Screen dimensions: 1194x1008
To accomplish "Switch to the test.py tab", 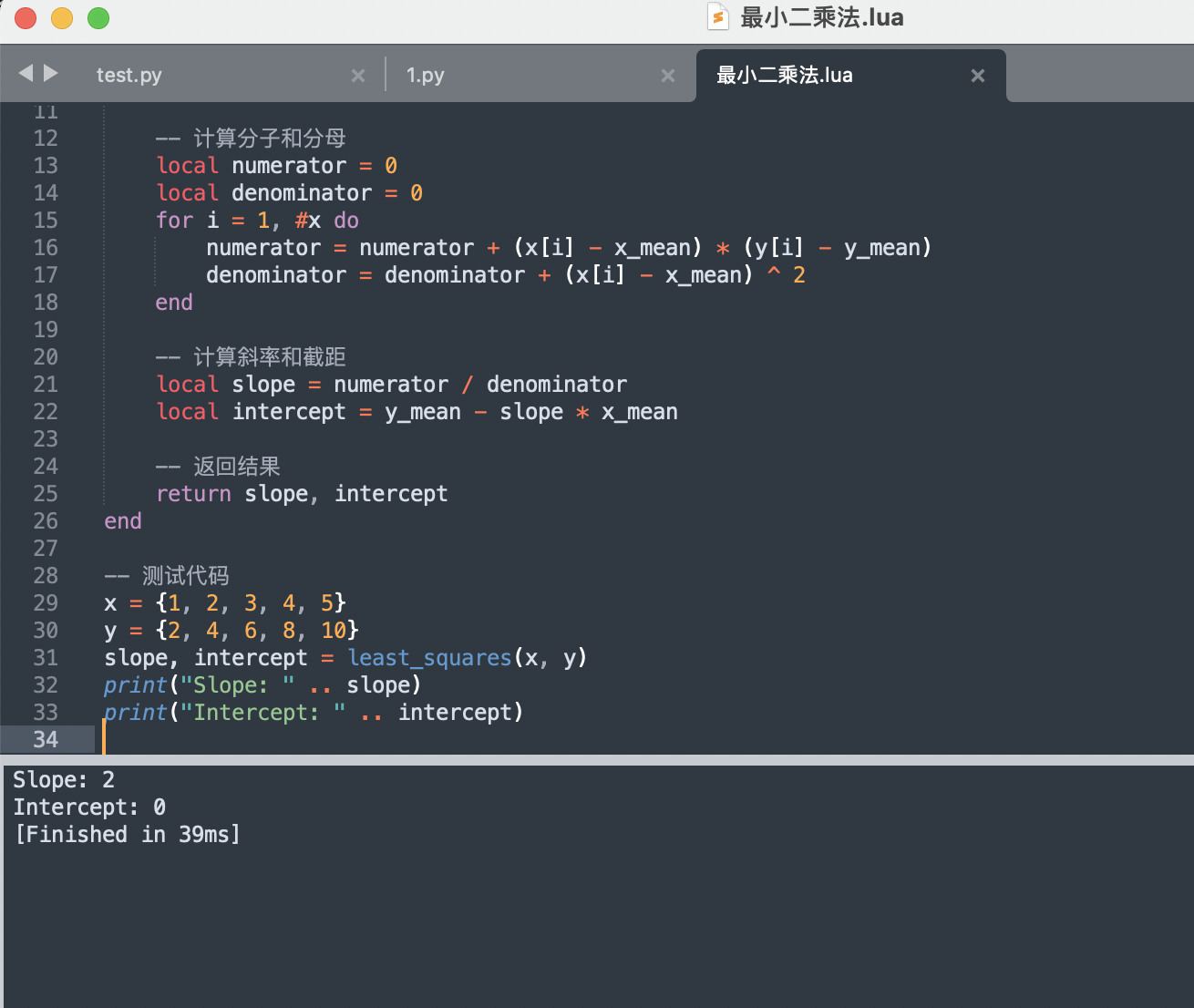I will point(129,76).
